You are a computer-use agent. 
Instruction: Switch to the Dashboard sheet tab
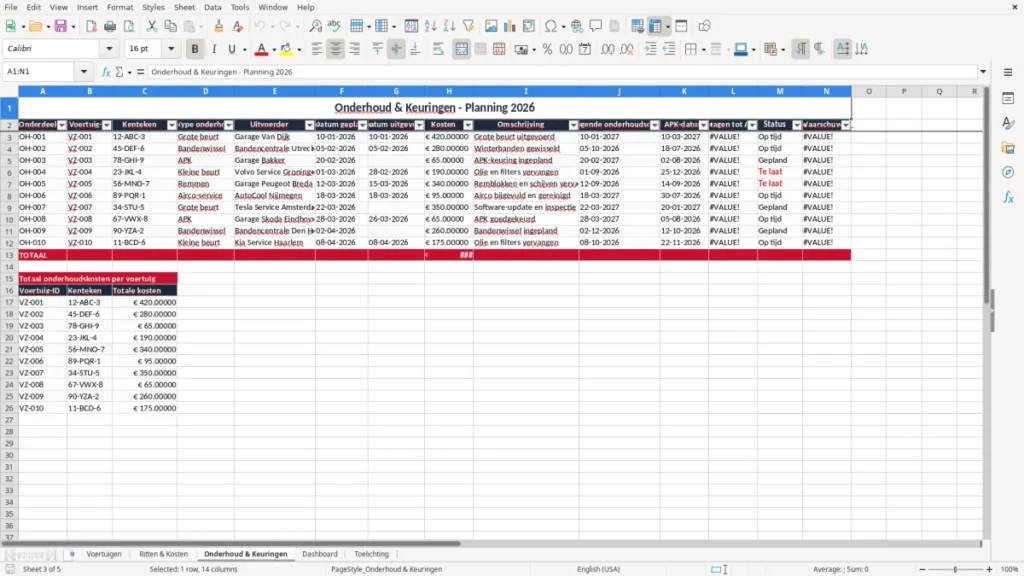319,554
